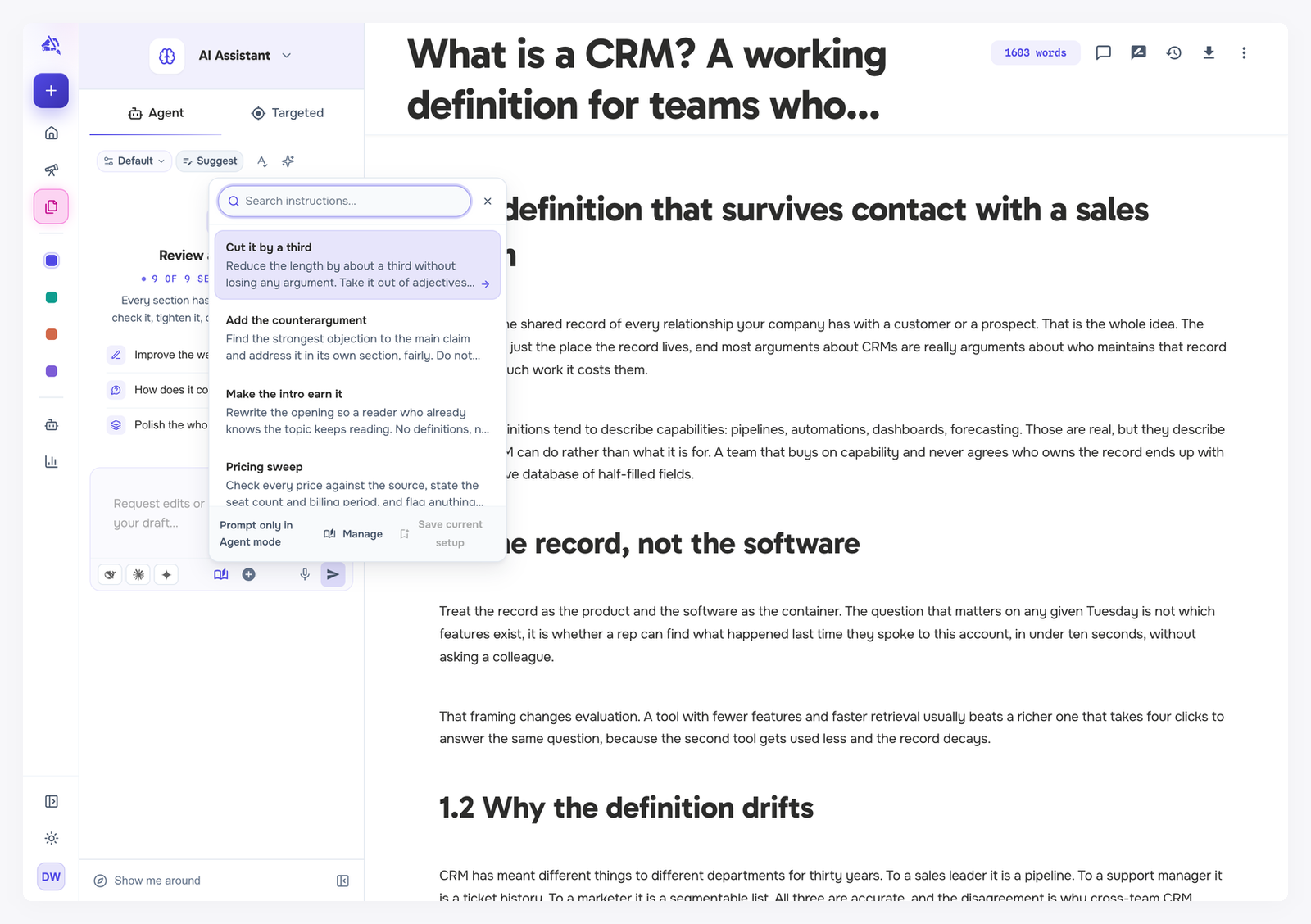This screenshot has width=1311, height=924.
Task: Choose the Make the intro earn it instruction
Action: (x=357, y=411)
